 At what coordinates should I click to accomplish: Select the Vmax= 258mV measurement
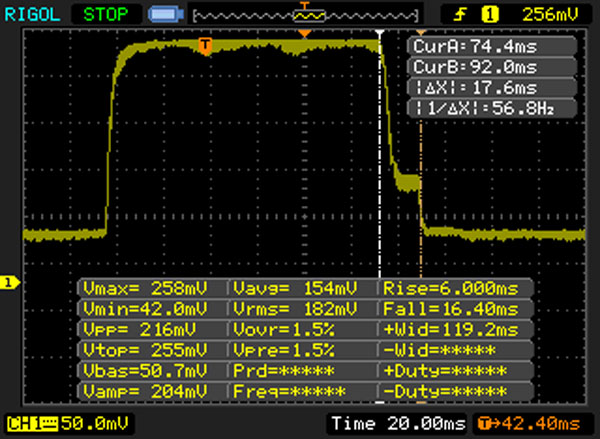pyautogui.click(x=152, y=287)
